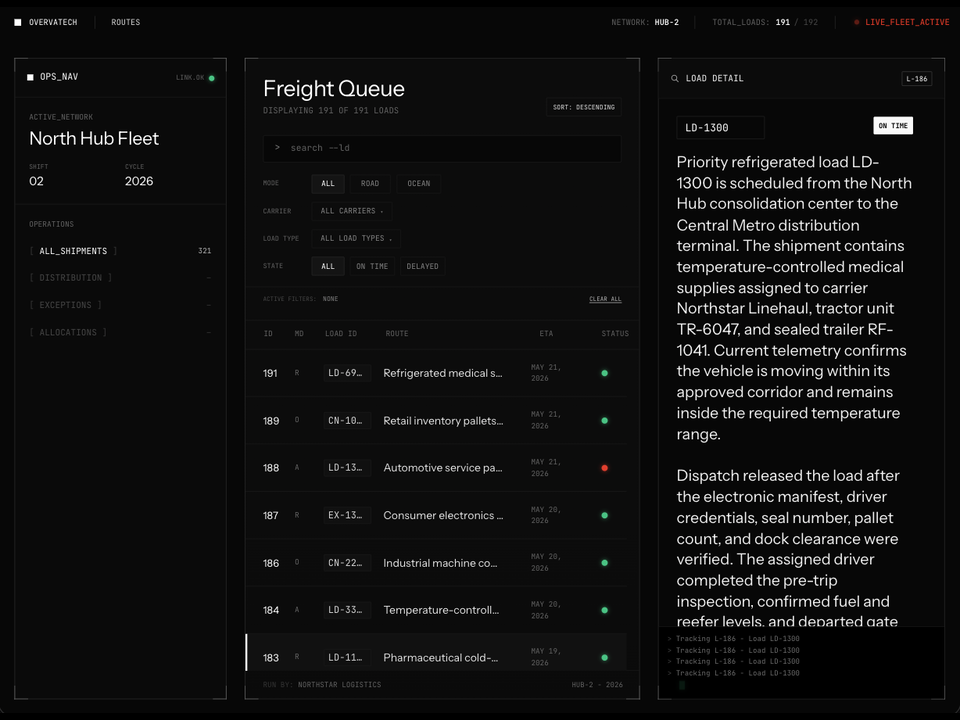Image resolution: width=960 pixels, height=720 pixels.
Task: Select row 188 Automotive service parts
Action: (436, 468)
